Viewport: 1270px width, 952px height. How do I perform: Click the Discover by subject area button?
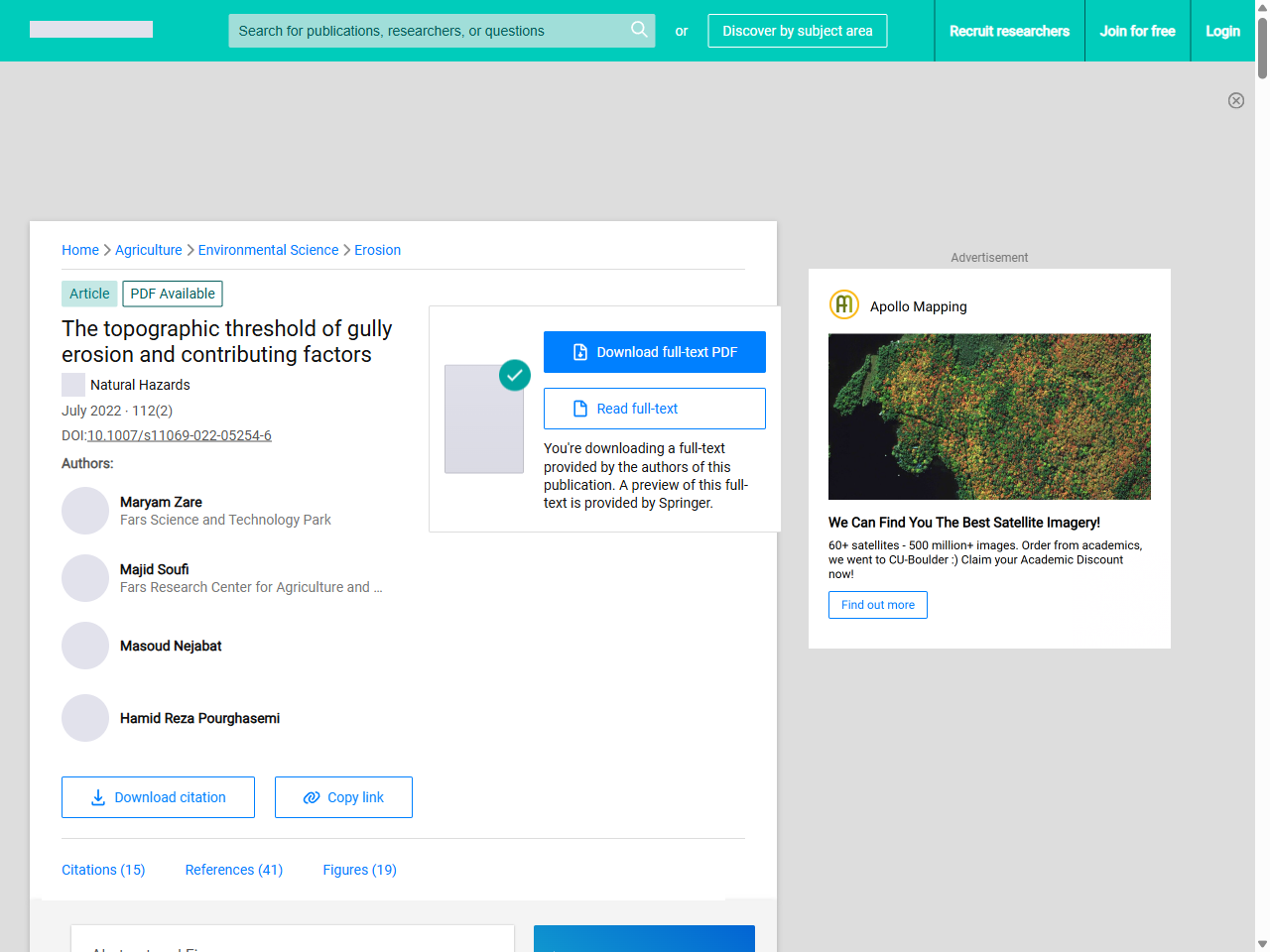797,31
